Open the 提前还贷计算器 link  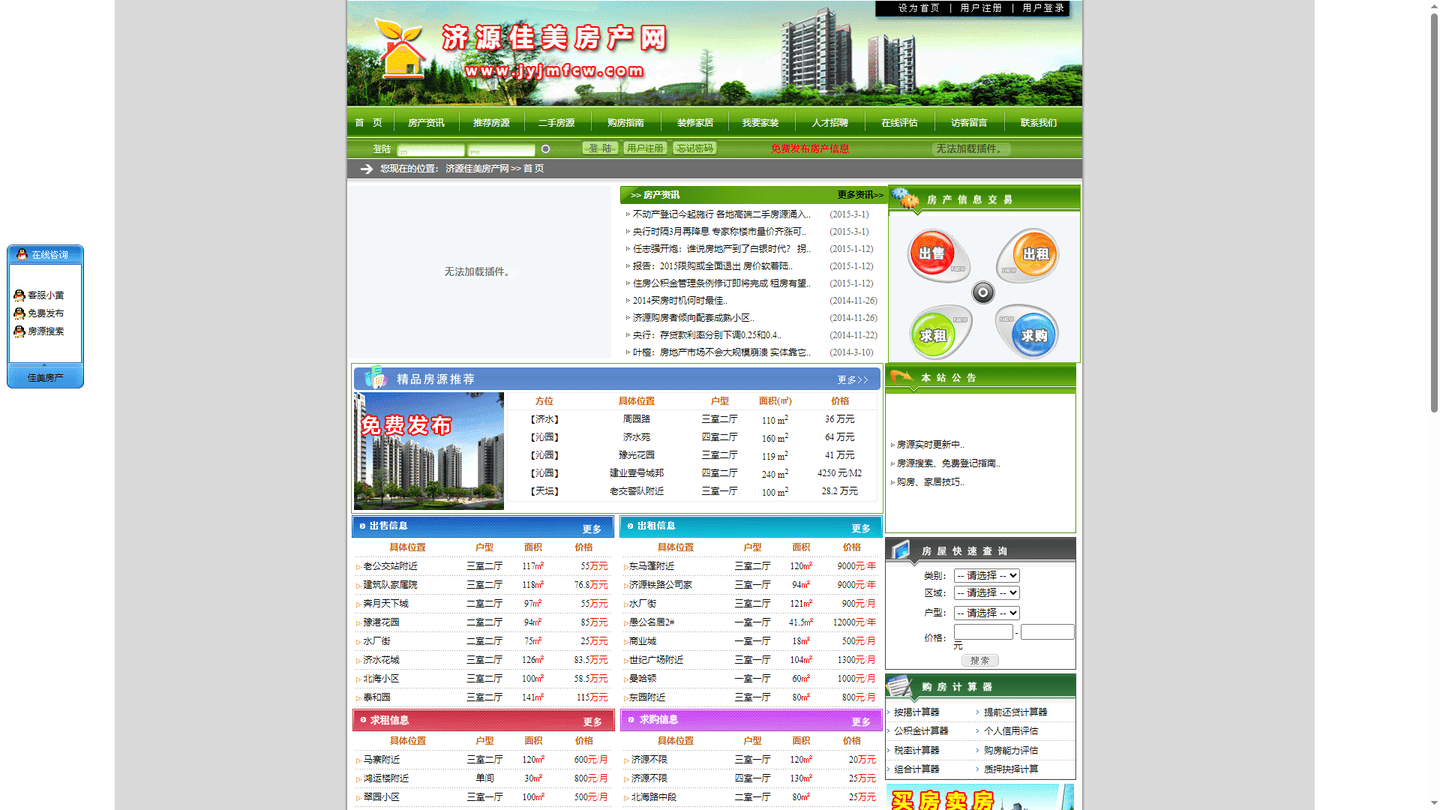click(1015, 712)
